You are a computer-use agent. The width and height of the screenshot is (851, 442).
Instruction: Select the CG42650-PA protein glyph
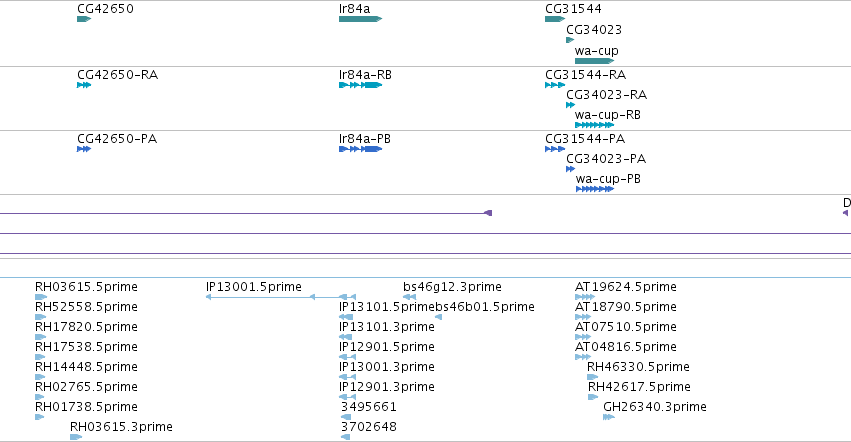pyautogui.click(x=84, y=149)
